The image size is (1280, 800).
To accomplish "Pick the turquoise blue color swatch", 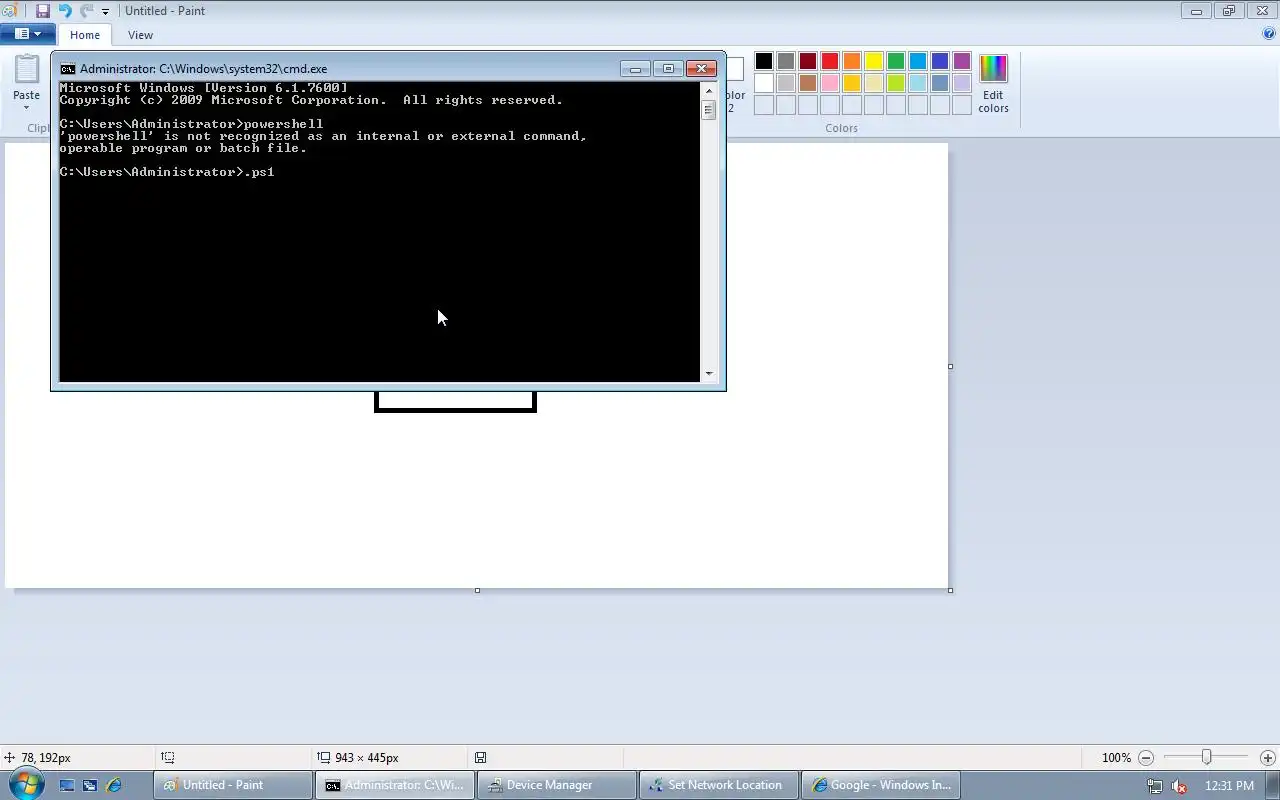I will coord(918,61).
